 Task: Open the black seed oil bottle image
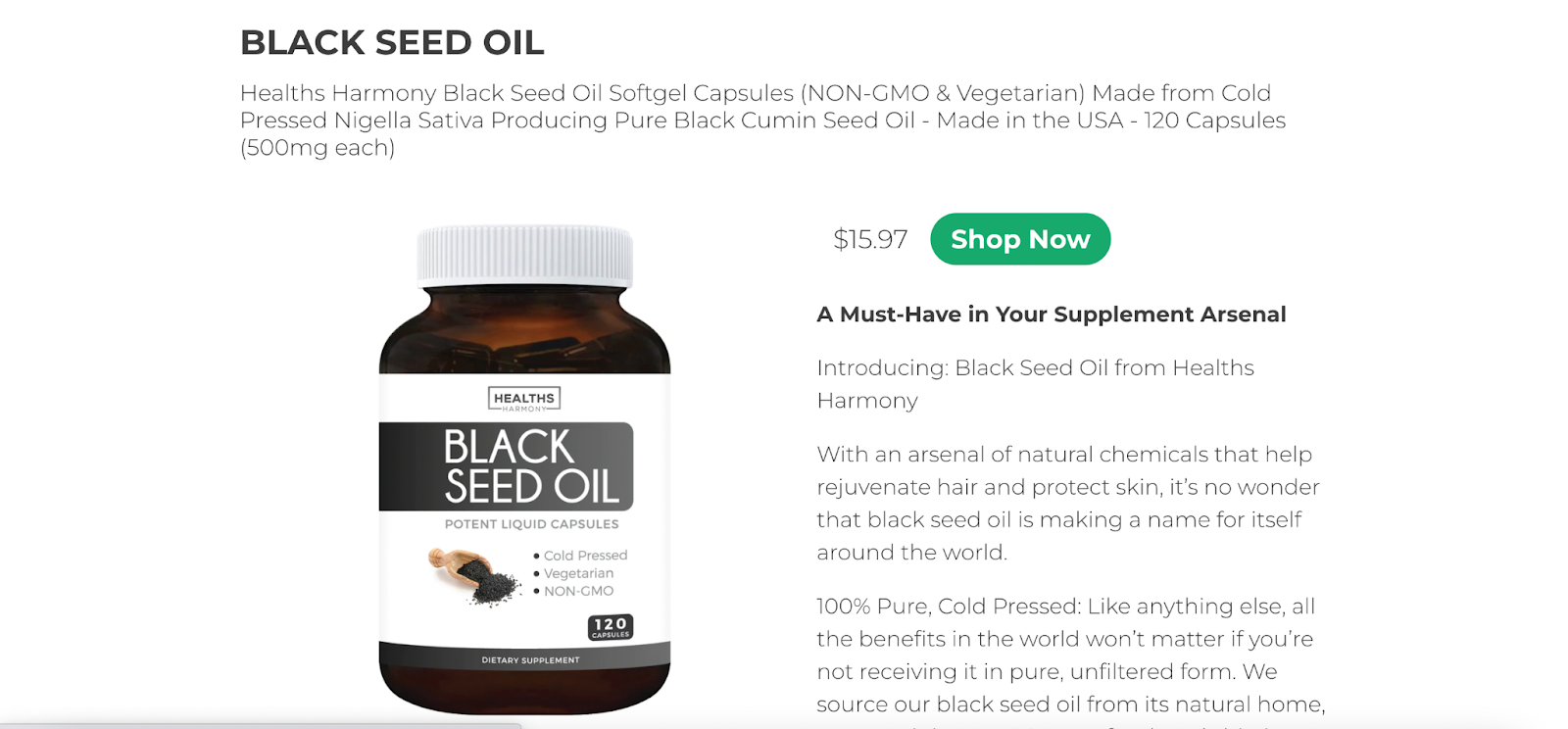tap(525, 470)
